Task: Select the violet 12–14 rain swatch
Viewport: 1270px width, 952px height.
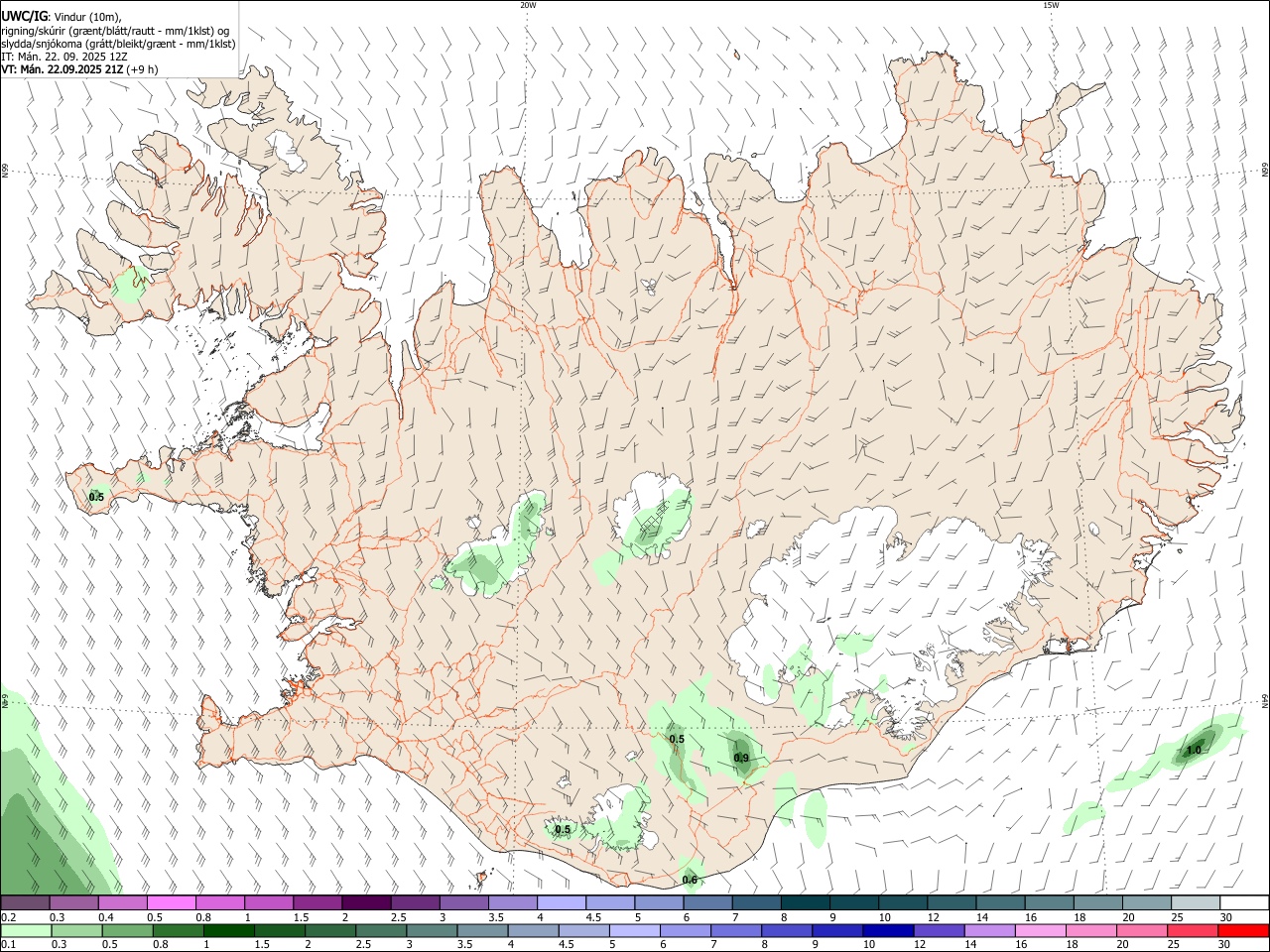Action: pyautogui.click(x=938, y=931)
